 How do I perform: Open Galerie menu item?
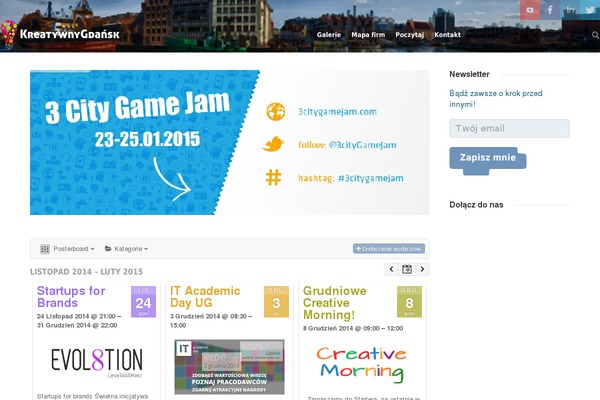click(329, 35)
